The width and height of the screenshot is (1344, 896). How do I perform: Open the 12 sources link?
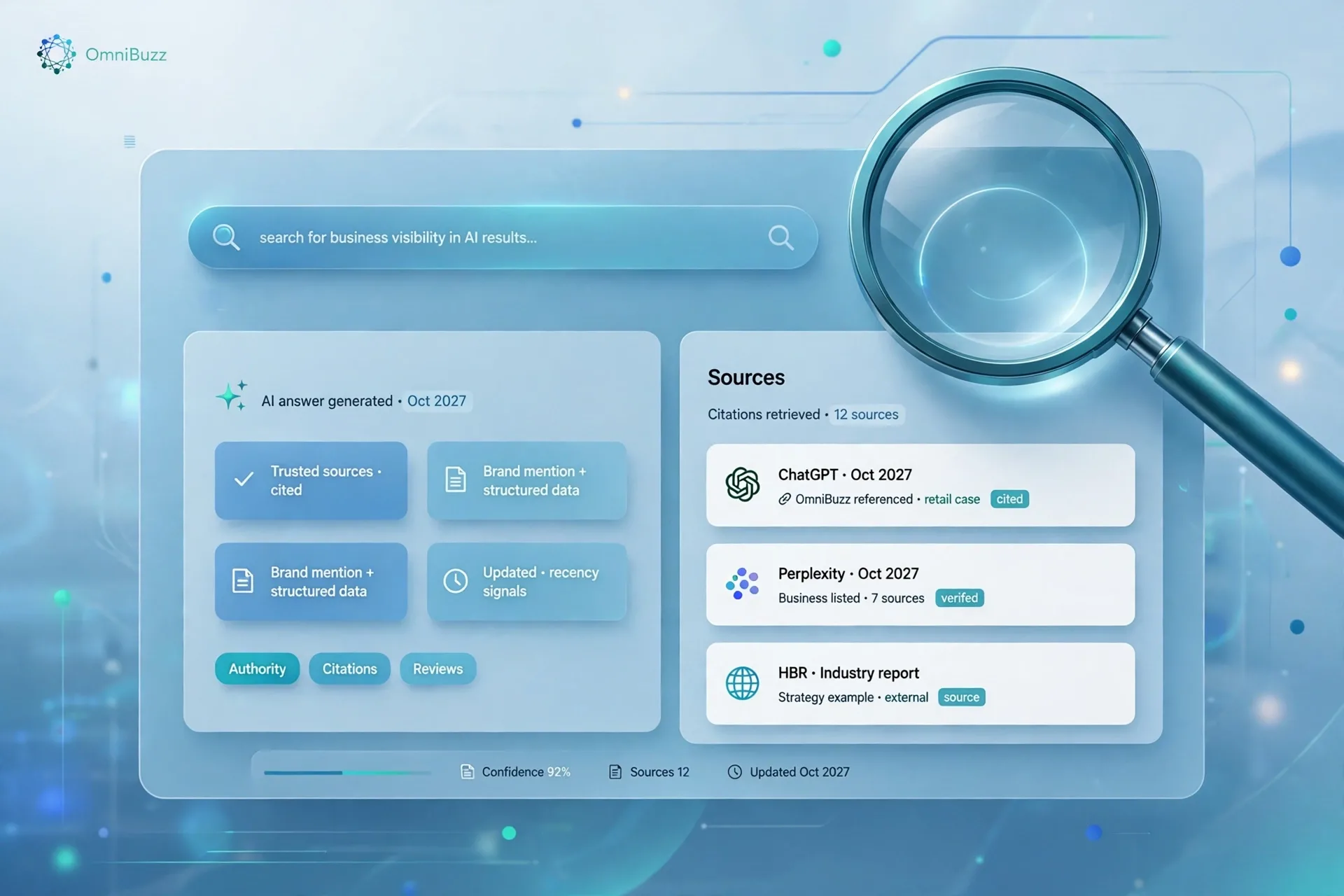coord(866,414)
